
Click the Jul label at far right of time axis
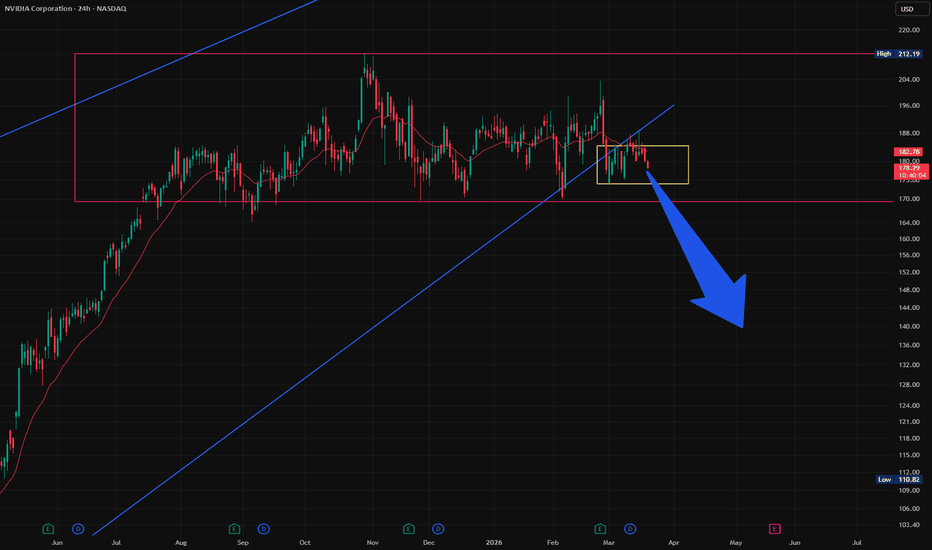coord(856,543)
